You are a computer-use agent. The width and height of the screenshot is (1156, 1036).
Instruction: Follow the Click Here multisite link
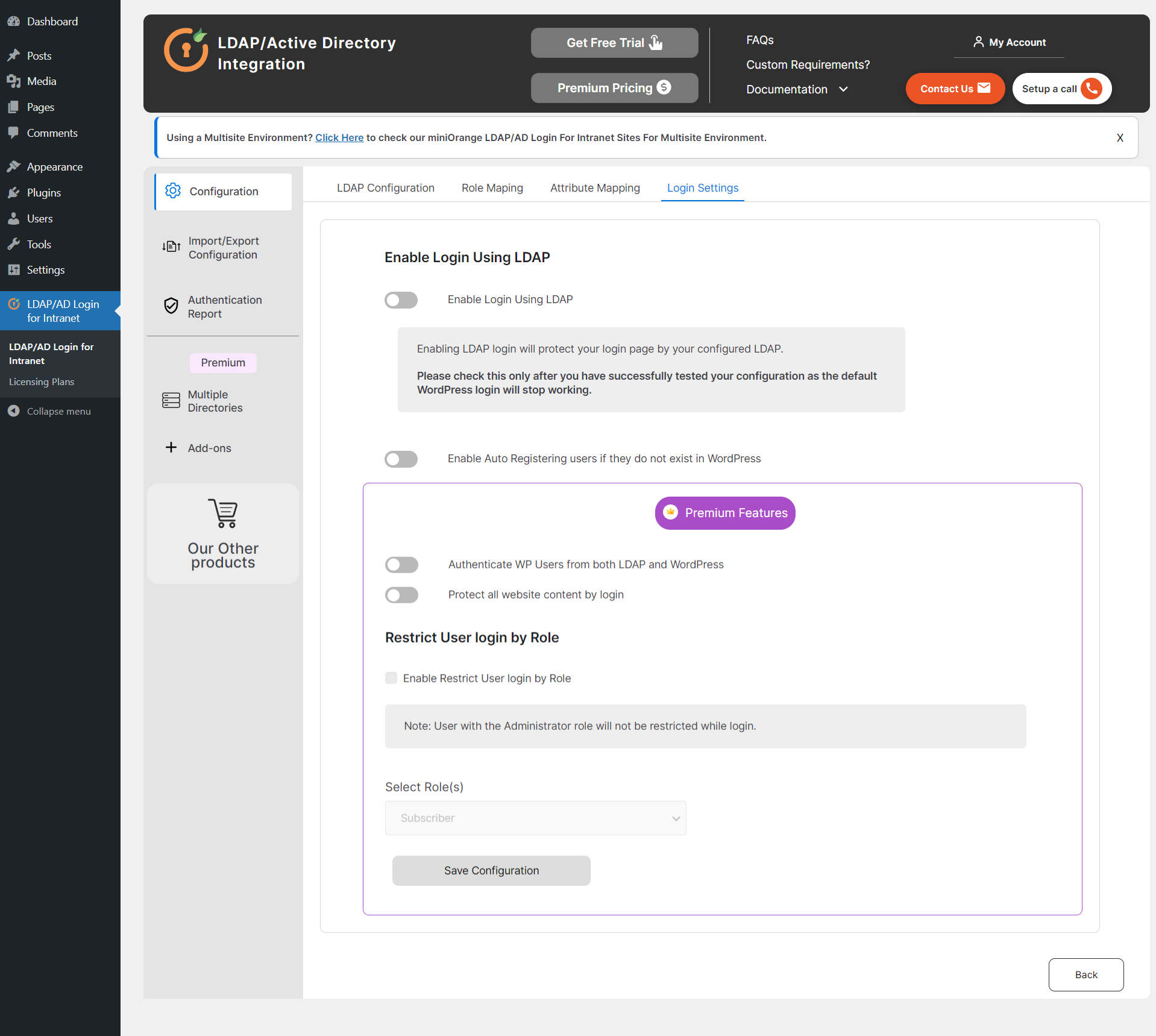point(339,137)
